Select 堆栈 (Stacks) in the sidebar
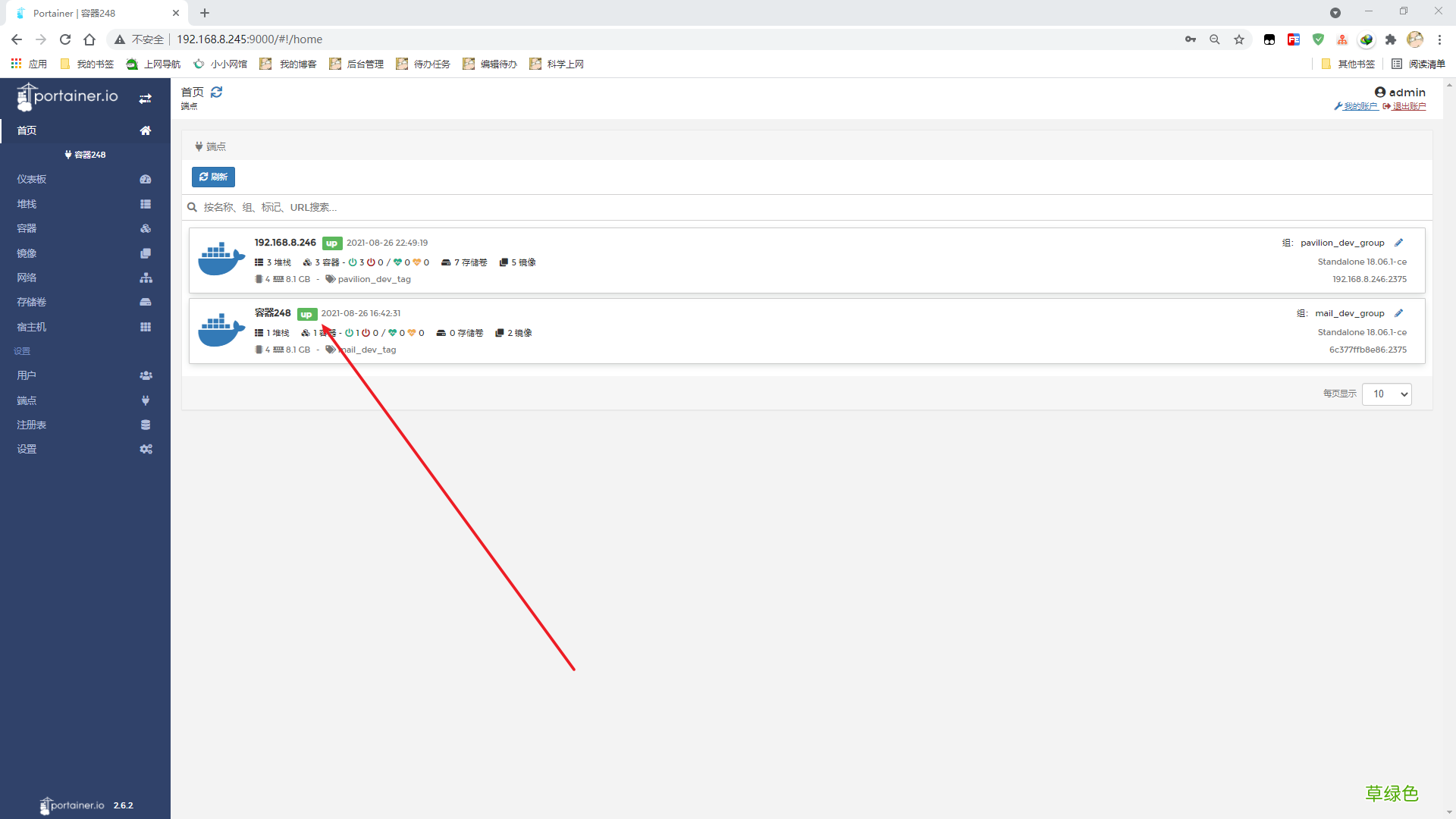1456x819 pixels. click(x=26, y=203)
